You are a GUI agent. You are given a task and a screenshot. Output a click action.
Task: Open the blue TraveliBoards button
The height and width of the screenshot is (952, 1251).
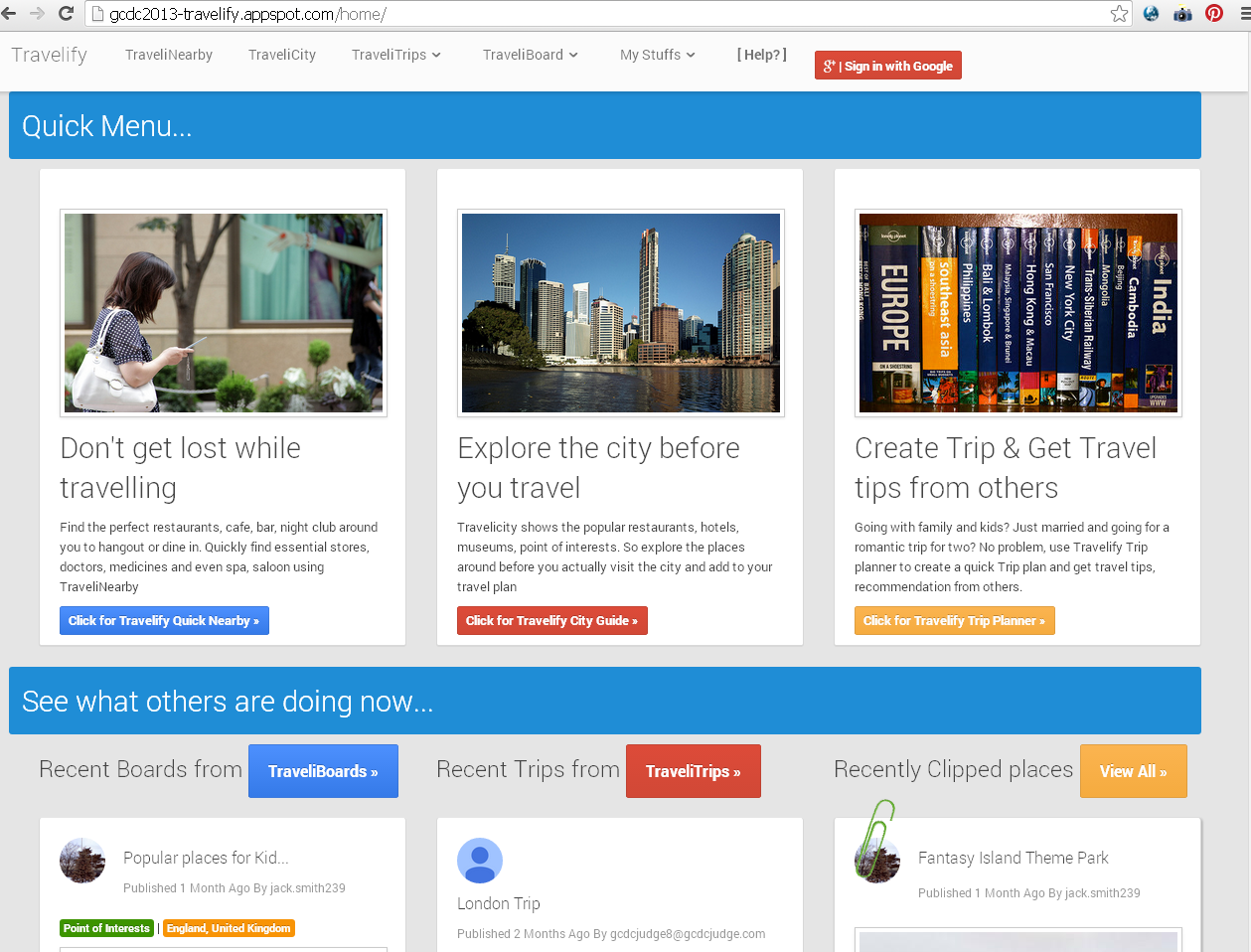[x=323, y=771]
